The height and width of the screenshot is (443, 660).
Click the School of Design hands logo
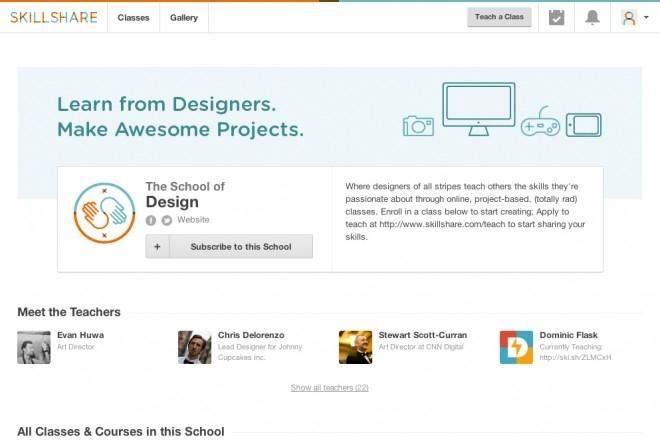(x=104, y=213)
